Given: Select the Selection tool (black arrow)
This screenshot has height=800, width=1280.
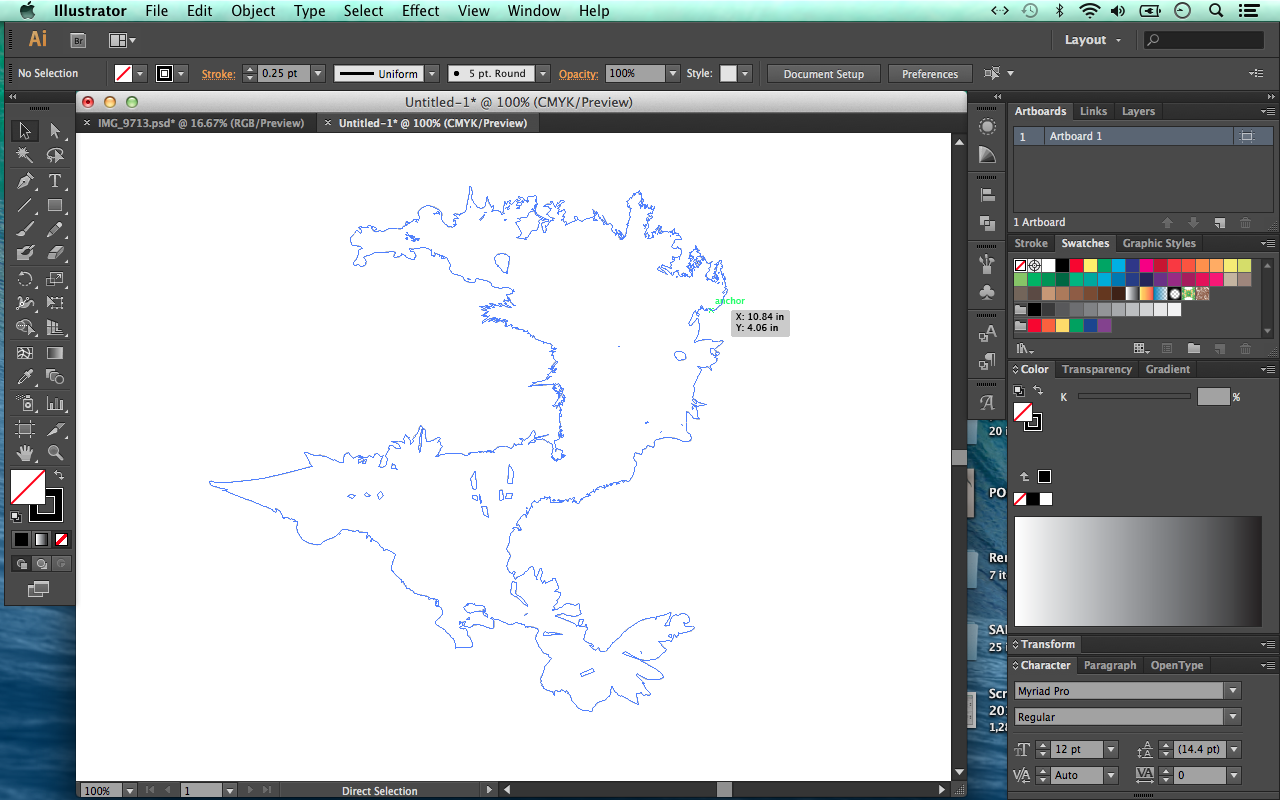Looking at the screenshot, I should [25, 131].
